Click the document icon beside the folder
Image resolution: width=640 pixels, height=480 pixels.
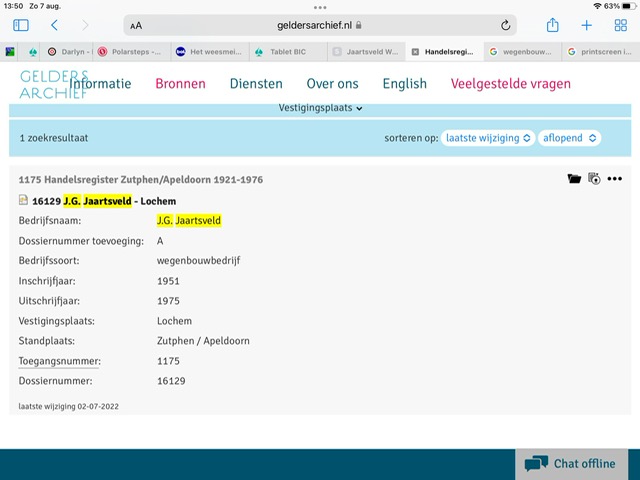(x=594, y=179)
